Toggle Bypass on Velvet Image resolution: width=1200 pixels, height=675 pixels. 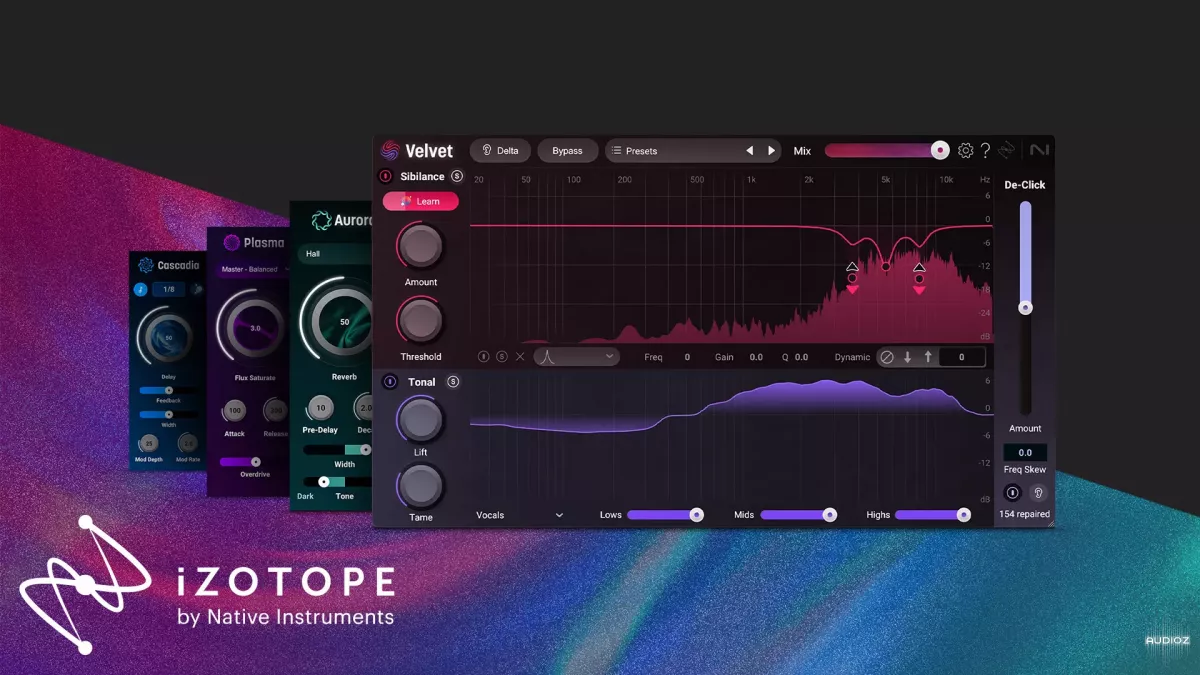[x=567, y=151]
